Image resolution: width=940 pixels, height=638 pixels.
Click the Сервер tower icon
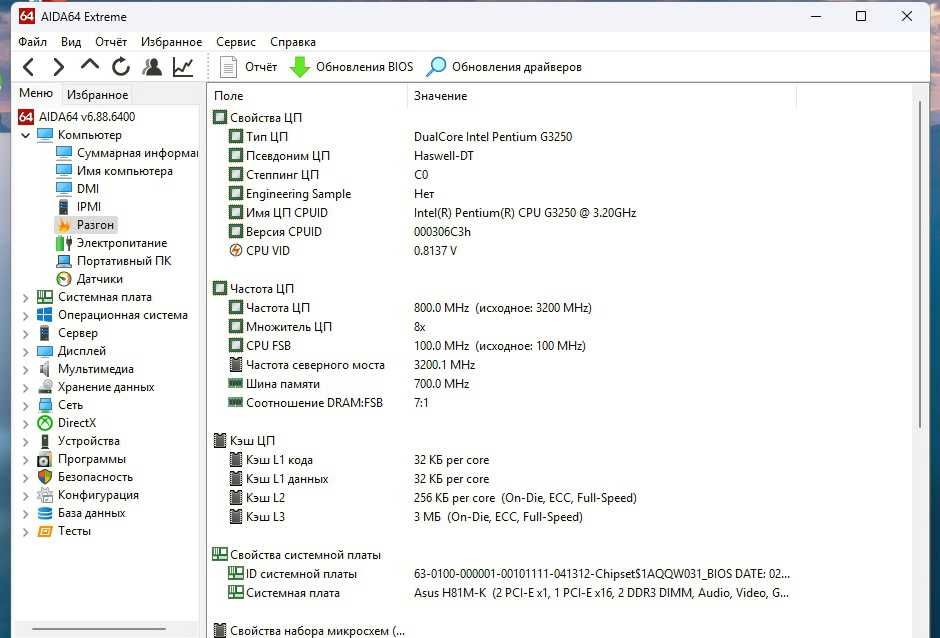[x=45, y=333]
